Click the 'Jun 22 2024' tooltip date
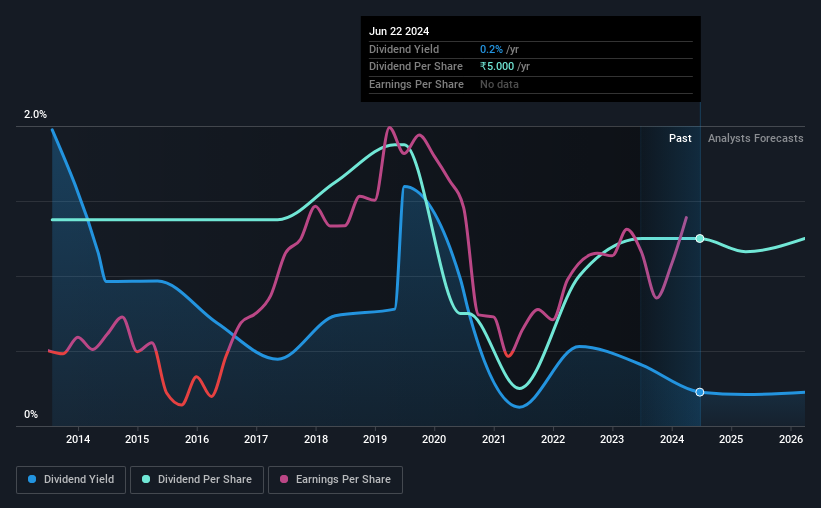This screenshot has width=821, height=508. [399, 31]
